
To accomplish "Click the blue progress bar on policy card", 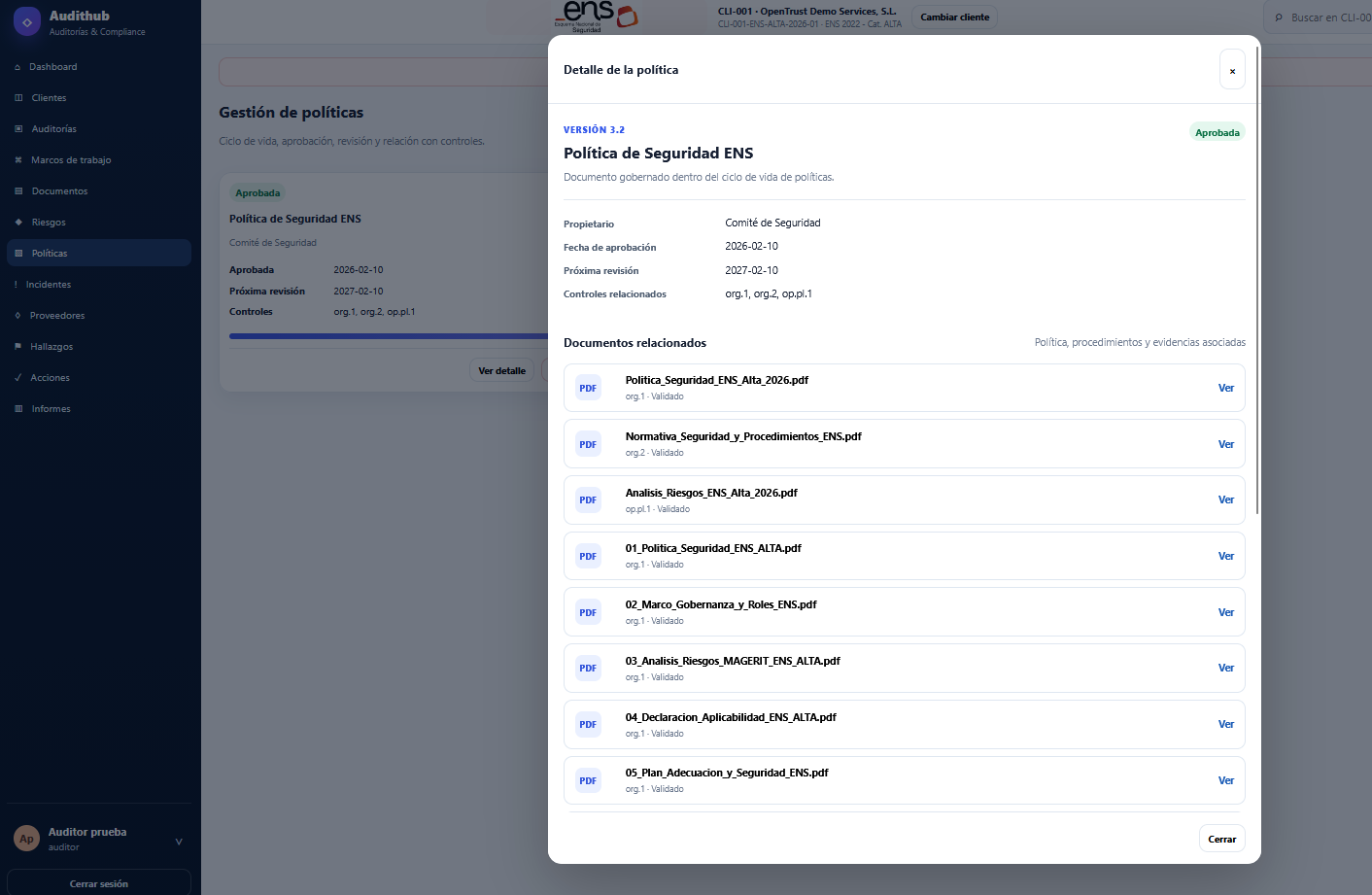I will click(x=389, y=336).
